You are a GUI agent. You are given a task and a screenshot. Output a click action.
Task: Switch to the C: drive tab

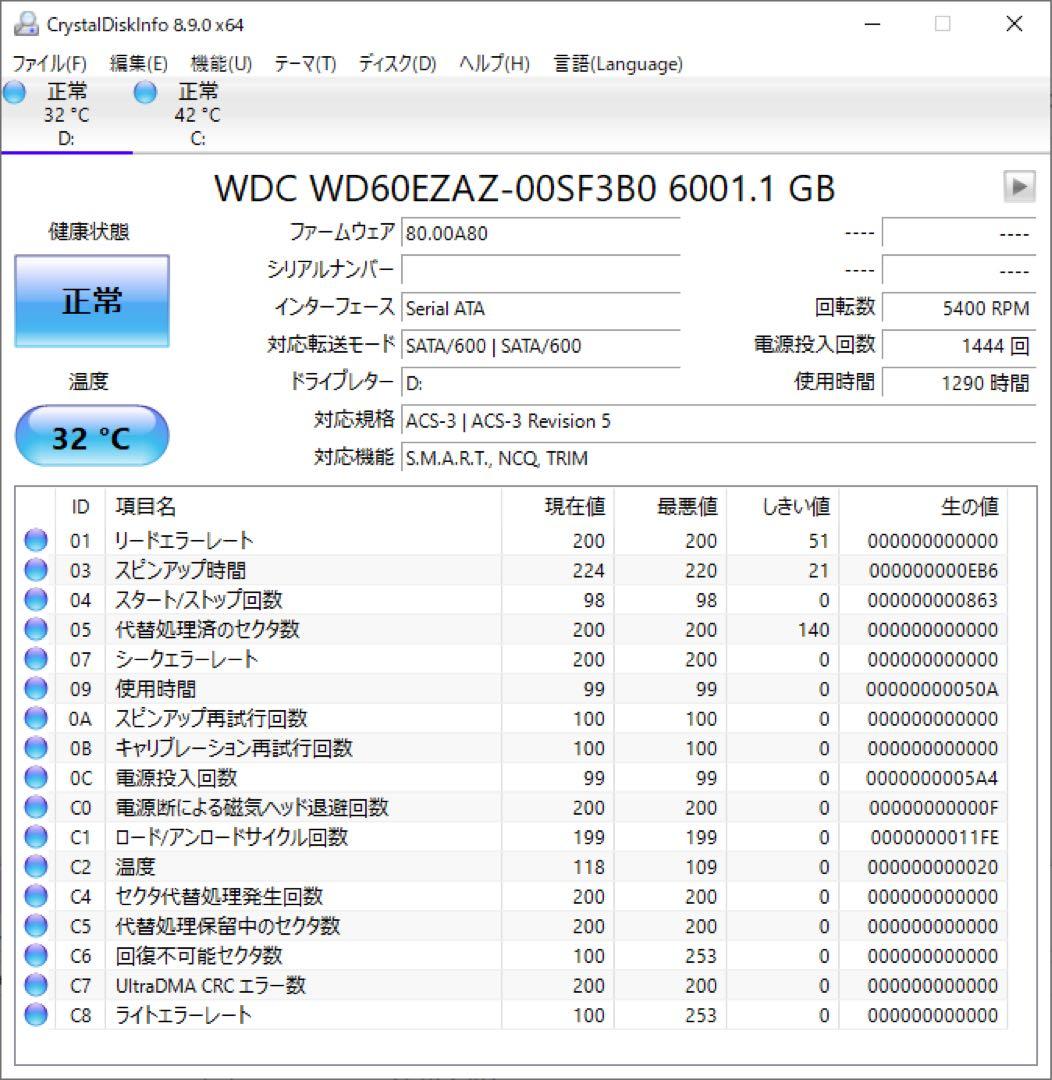(x=198, y=113)
